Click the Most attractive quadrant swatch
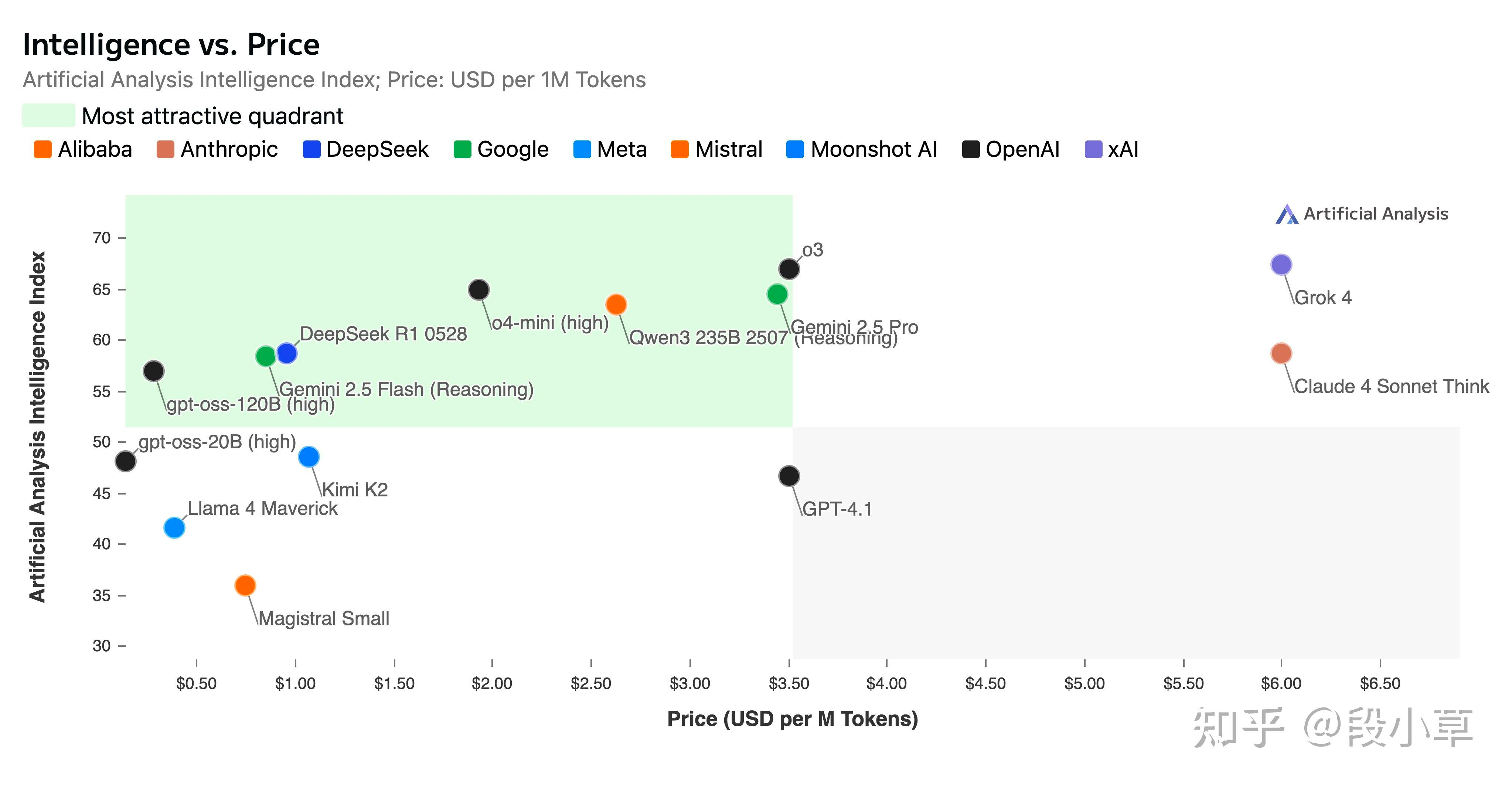The height and width of the screenshot is (788, 1512). 49,116
